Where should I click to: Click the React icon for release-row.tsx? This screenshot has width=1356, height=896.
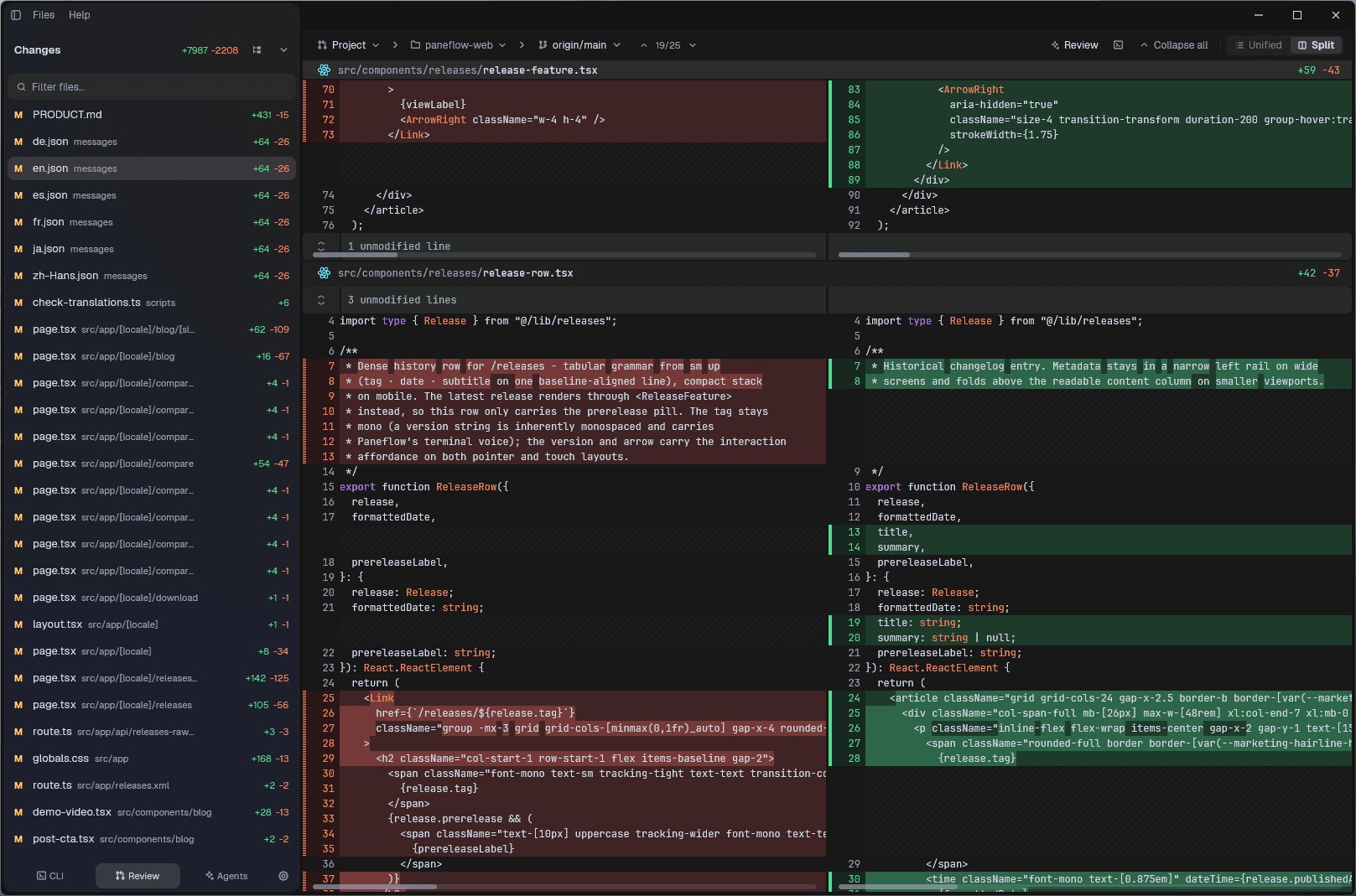coord(324,273)
